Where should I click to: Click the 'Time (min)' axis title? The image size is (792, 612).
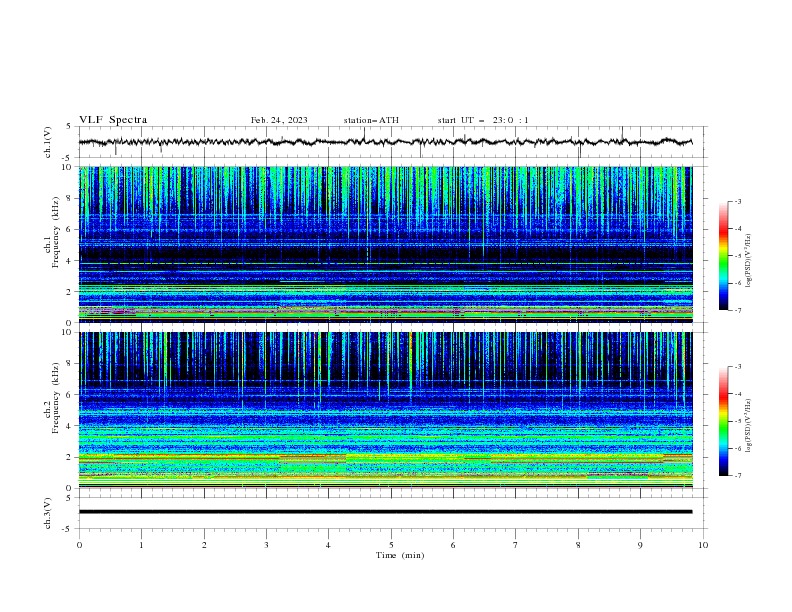pyautogui.click(x=400, y=555)
